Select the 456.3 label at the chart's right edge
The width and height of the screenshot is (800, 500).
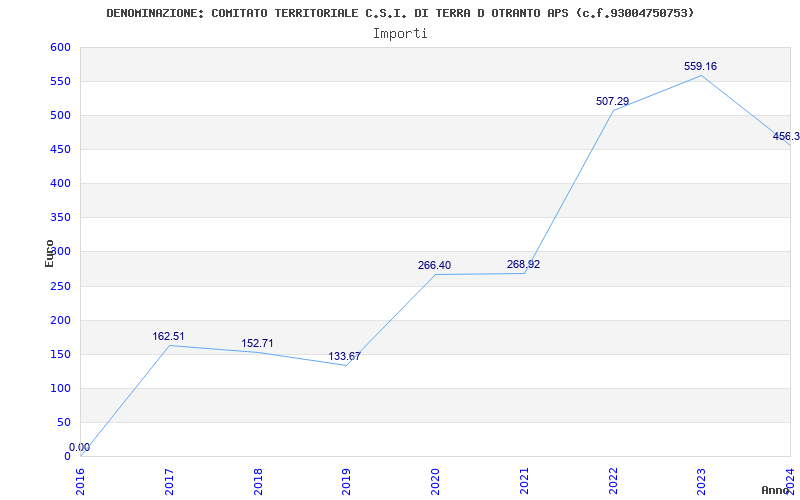click(786, 137)
